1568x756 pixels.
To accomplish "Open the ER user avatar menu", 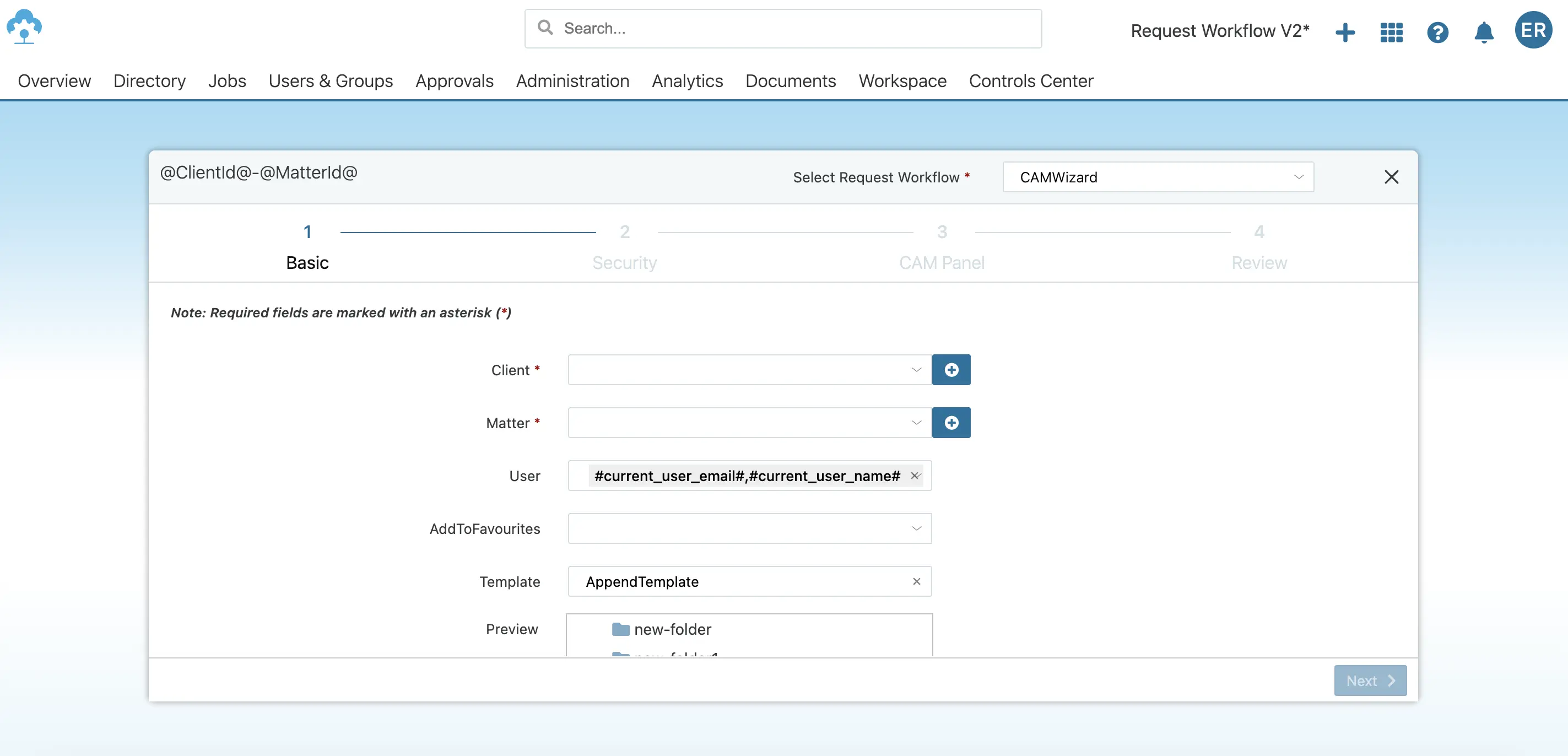I will coord(1533,30).
